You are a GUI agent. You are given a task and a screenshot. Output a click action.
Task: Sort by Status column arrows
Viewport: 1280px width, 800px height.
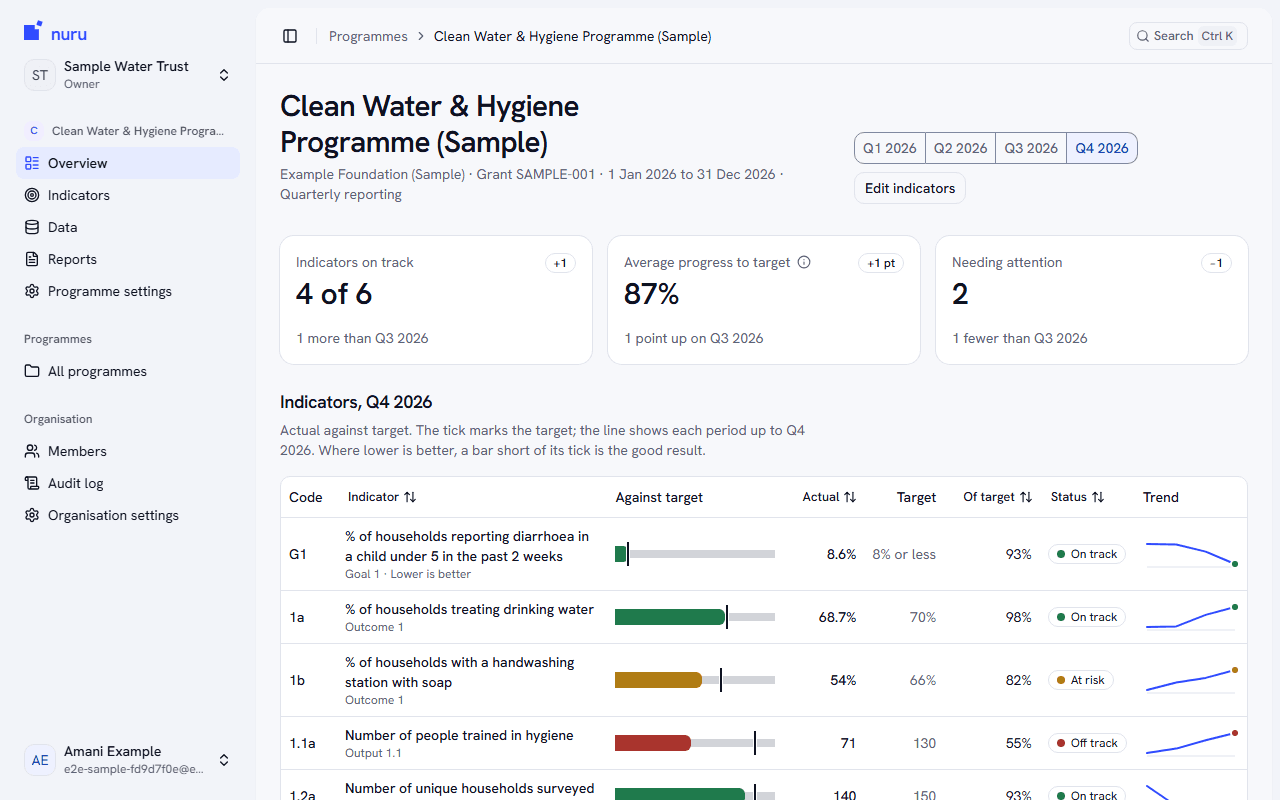coord(1098,497)
